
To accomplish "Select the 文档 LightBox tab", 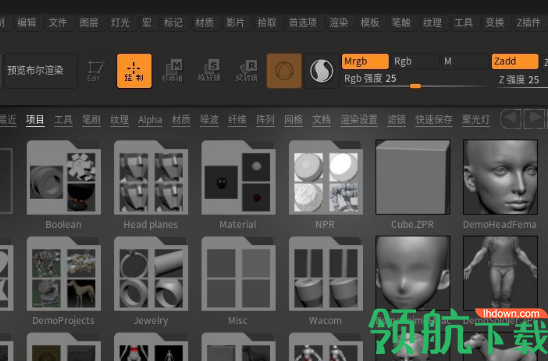I will click(321, 120).
